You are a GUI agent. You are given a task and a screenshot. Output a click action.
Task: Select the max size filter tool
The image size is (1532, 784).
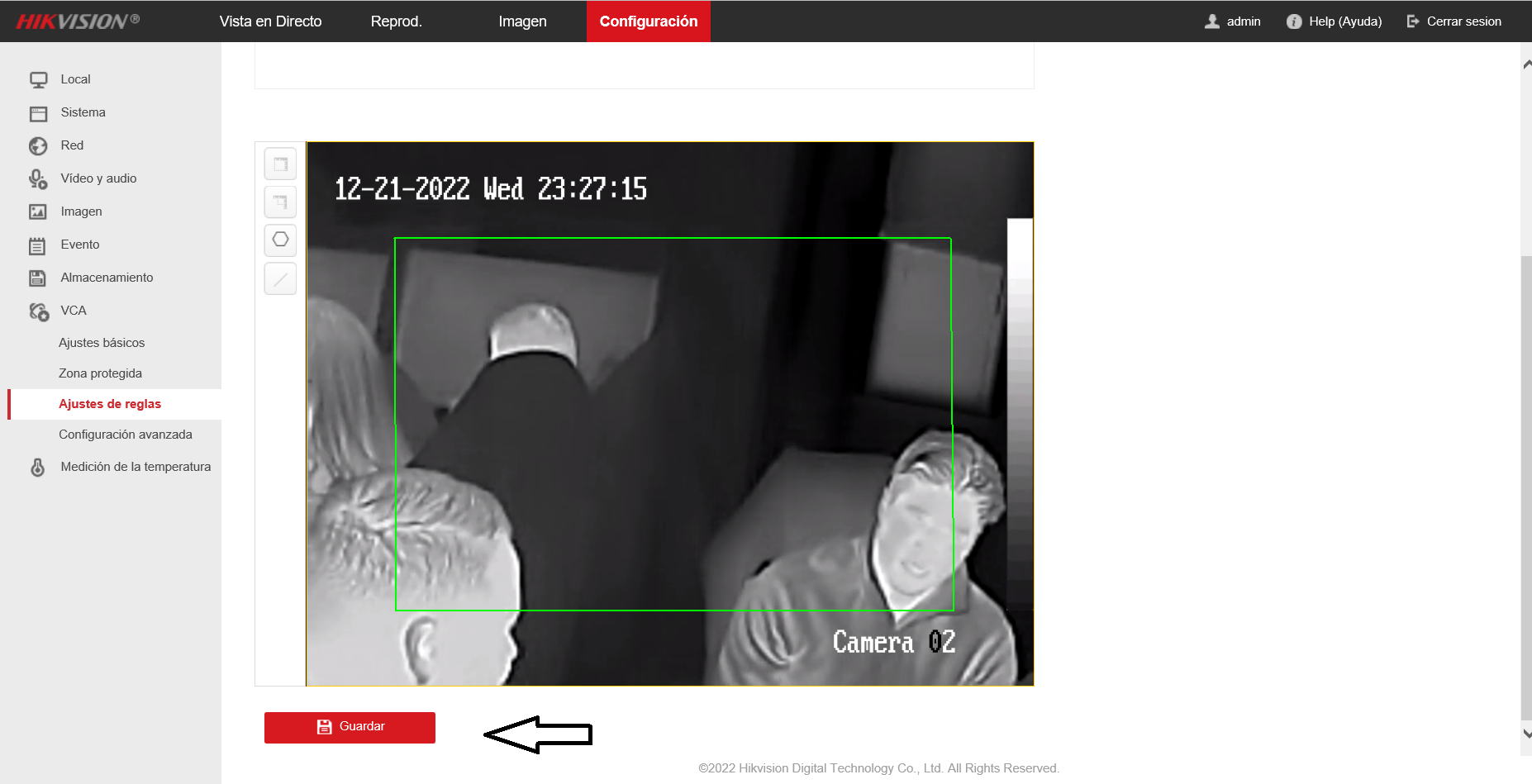[x=280, y=164]
